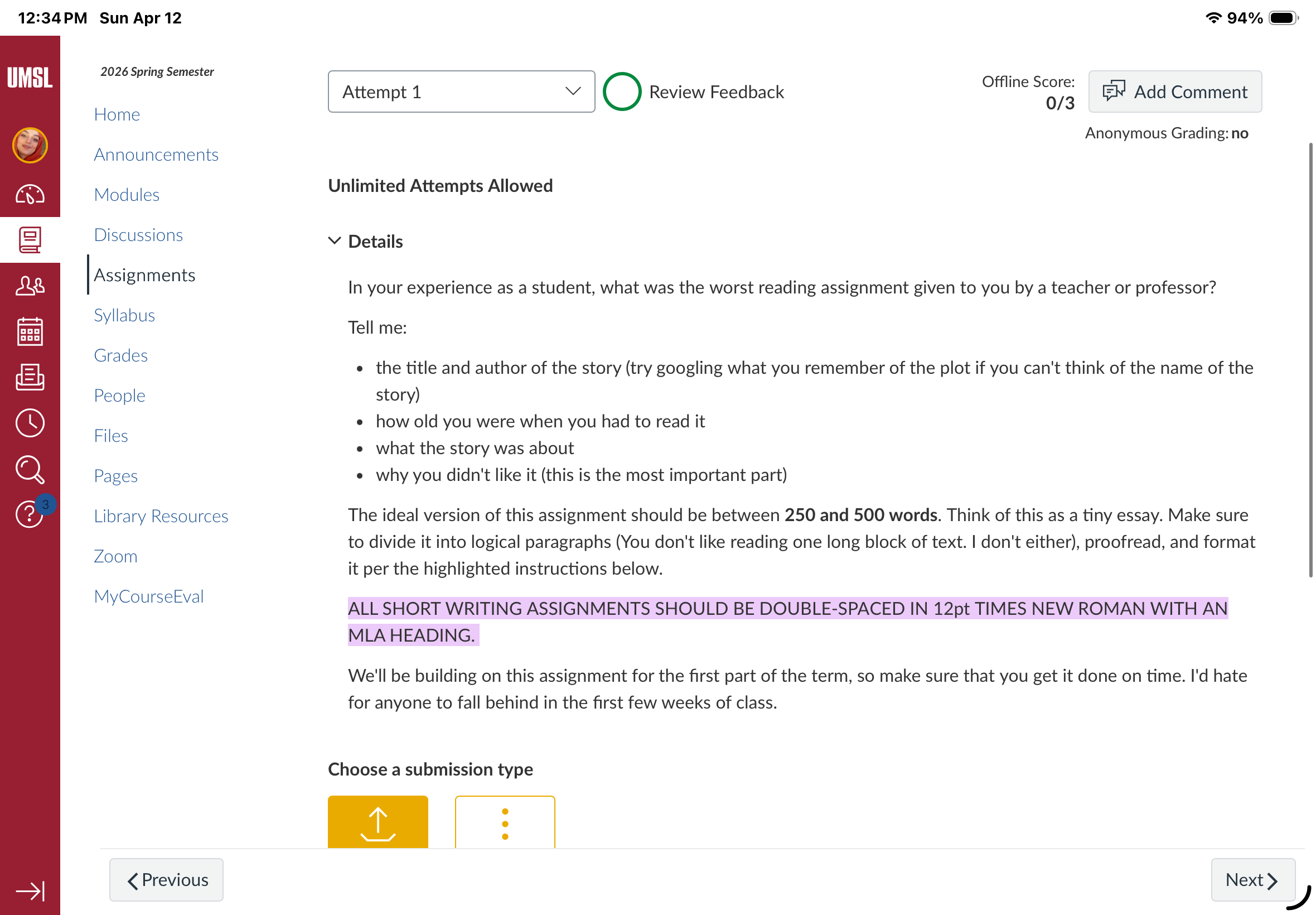The width and height of the screenshot is (1316, 915).
Task: Open the Search magnifier icon
Action: click(x=30, y=470)
